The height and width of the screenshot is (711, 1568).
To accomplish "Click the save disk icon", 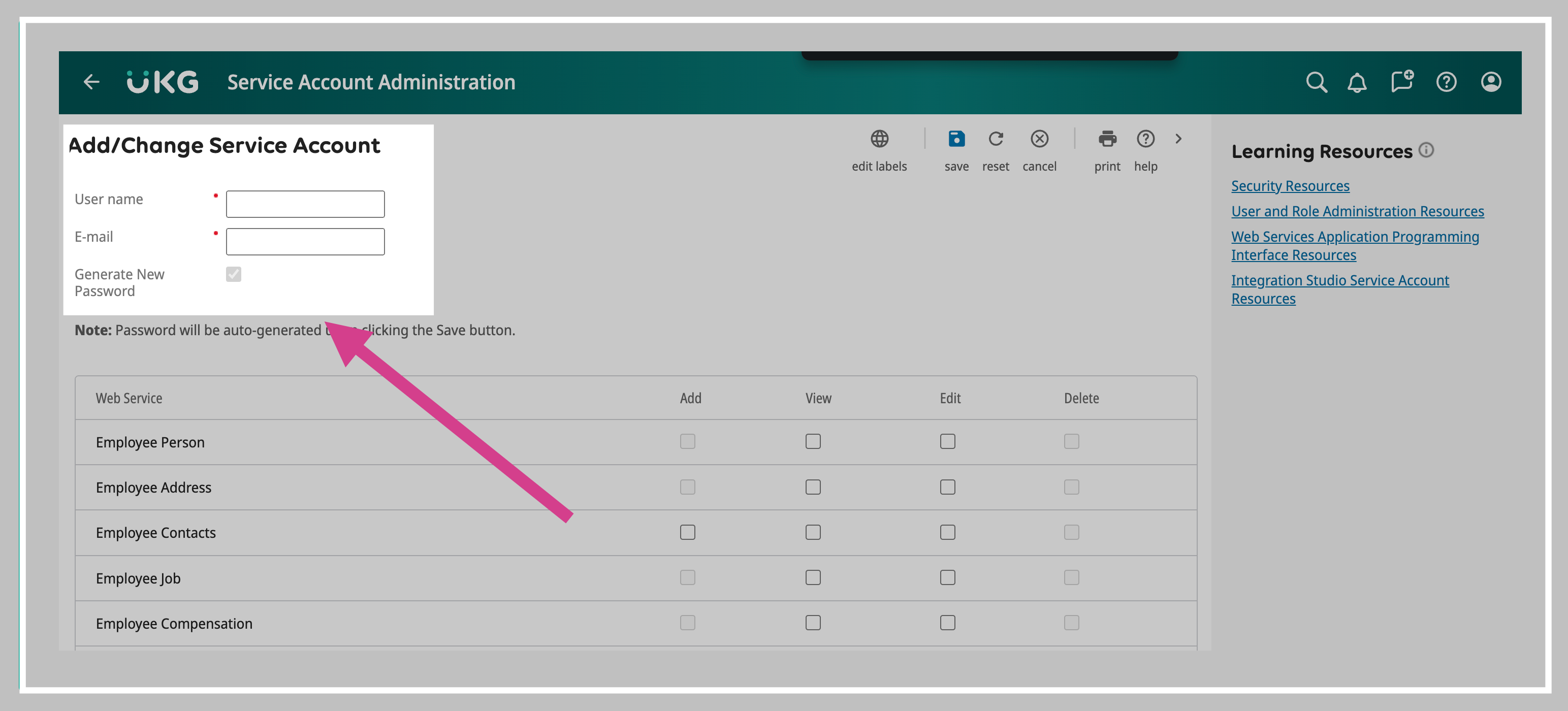I will click(x=956, y=139).
